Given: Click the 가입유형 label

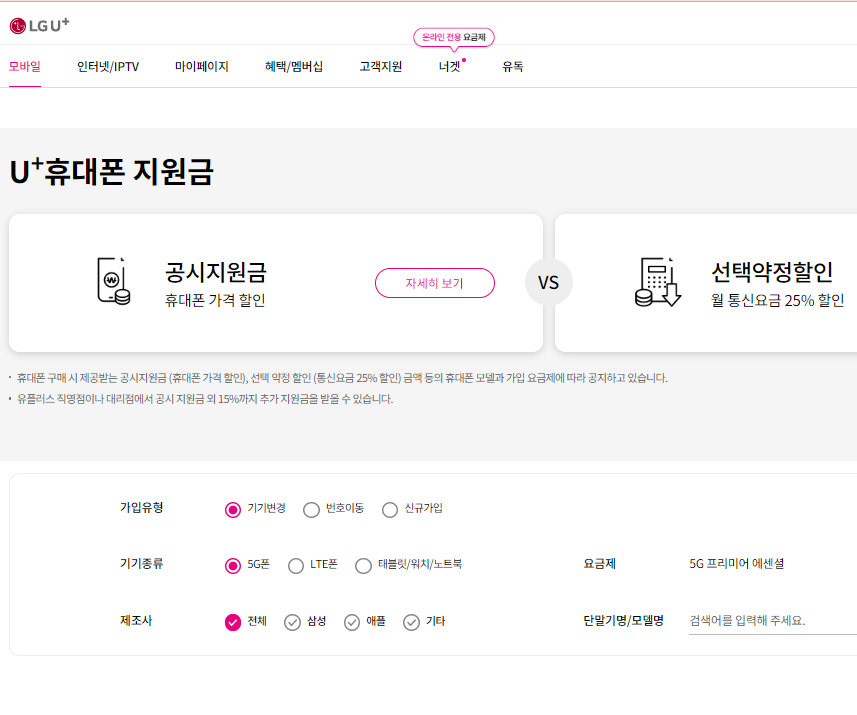Looking at the screenshot, I should click(x=142, y=508).
